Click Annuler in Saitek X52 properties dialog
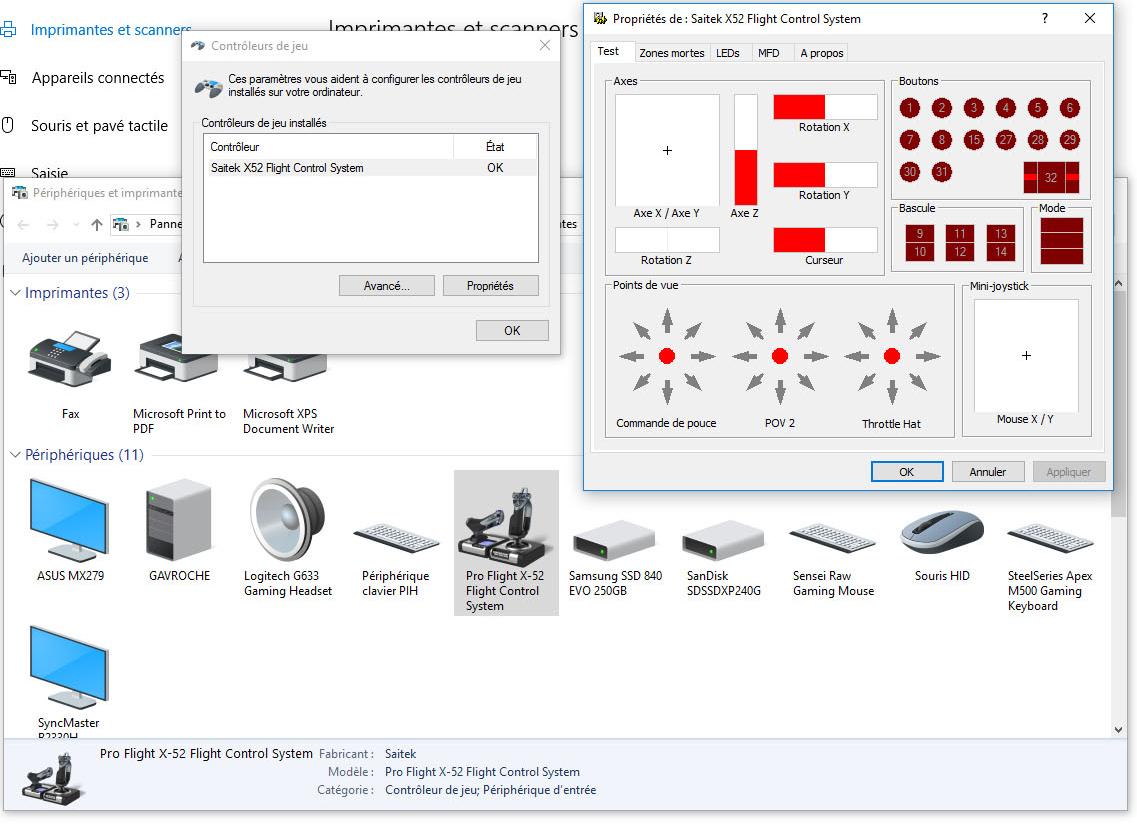 (x=988, y=472)
